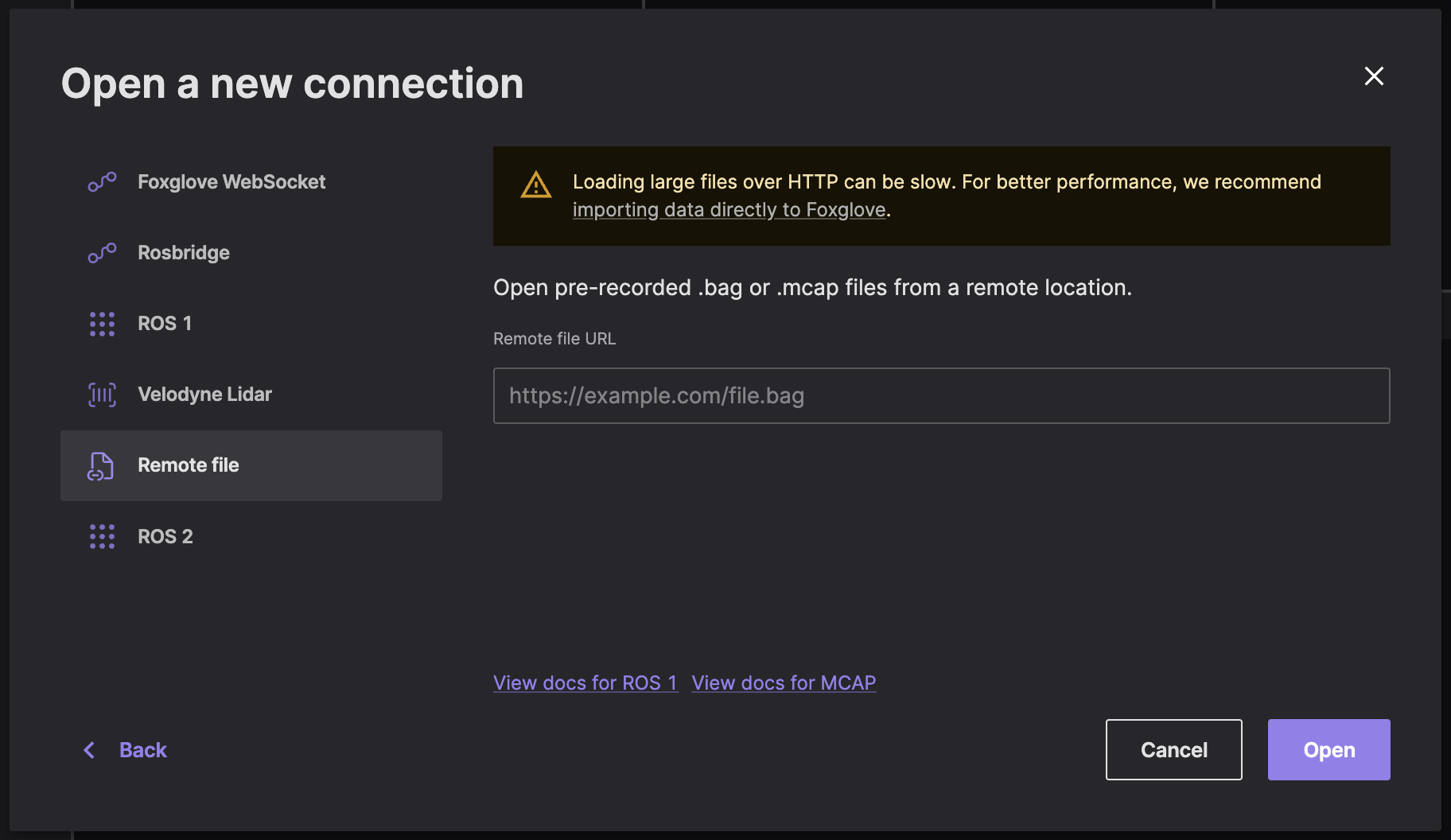The height and width of the screenshot is (840, 1451).
Task: Click the Rosbridge connection icon
Action: pyautogui.click(x=102, y=253)
